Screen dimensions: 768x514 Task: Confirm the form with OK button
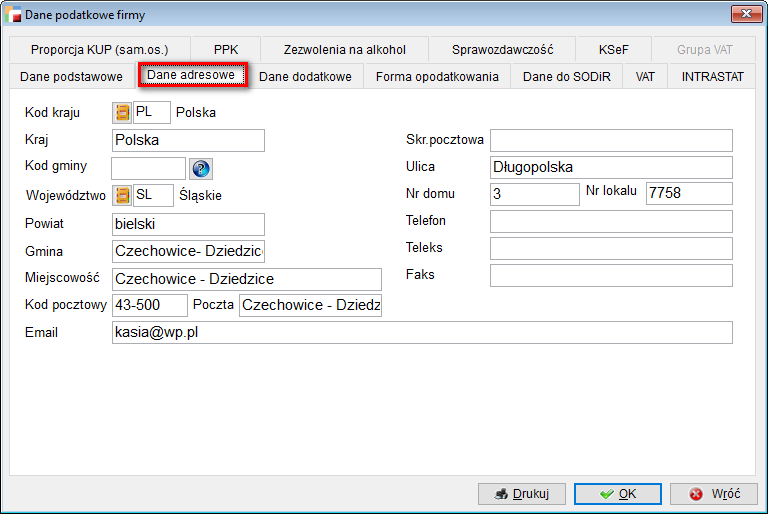pos(617,494)
